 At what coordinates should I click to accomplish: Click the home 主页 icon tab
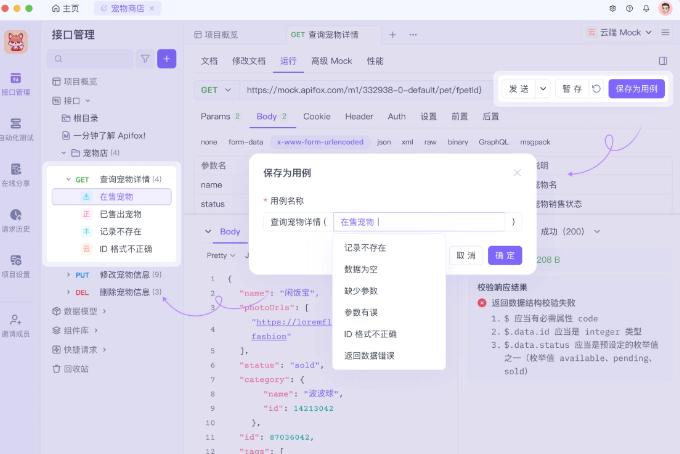65,8
